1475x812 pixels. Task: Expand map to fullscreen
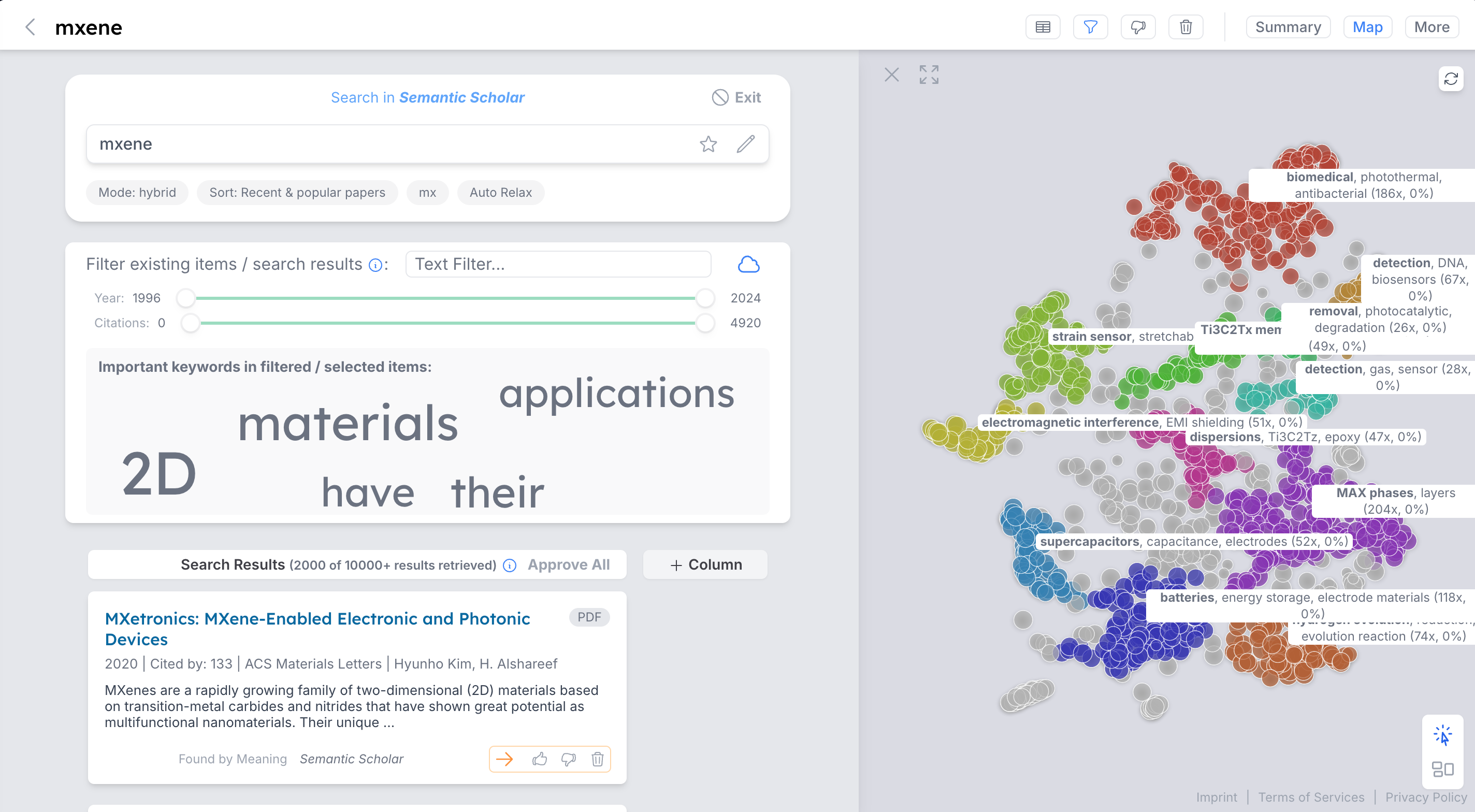point(929,75)
